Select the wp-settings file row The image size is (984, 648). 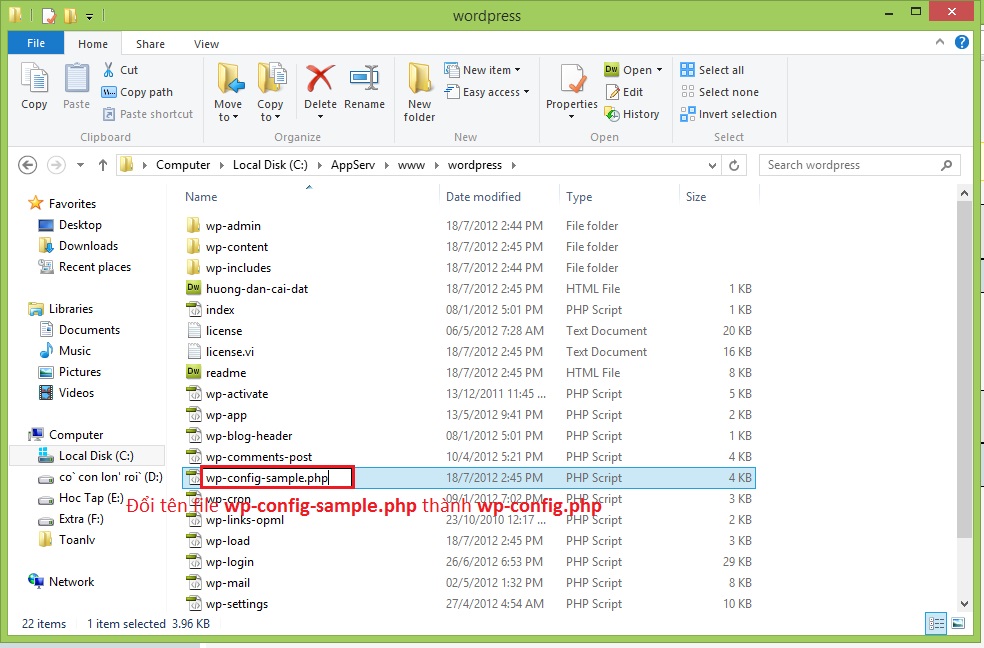469,604
